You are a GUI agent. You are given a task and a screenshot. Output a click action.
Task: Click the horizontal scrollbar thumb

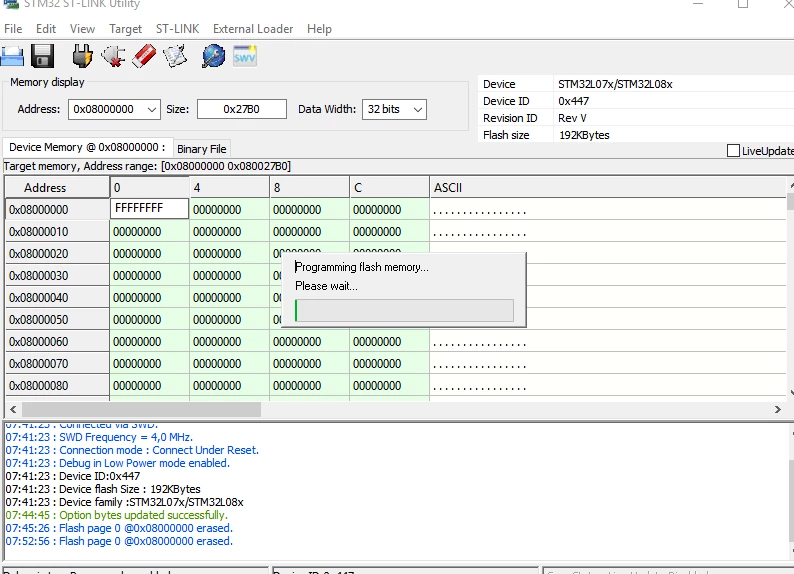click(x=141, y=409)
